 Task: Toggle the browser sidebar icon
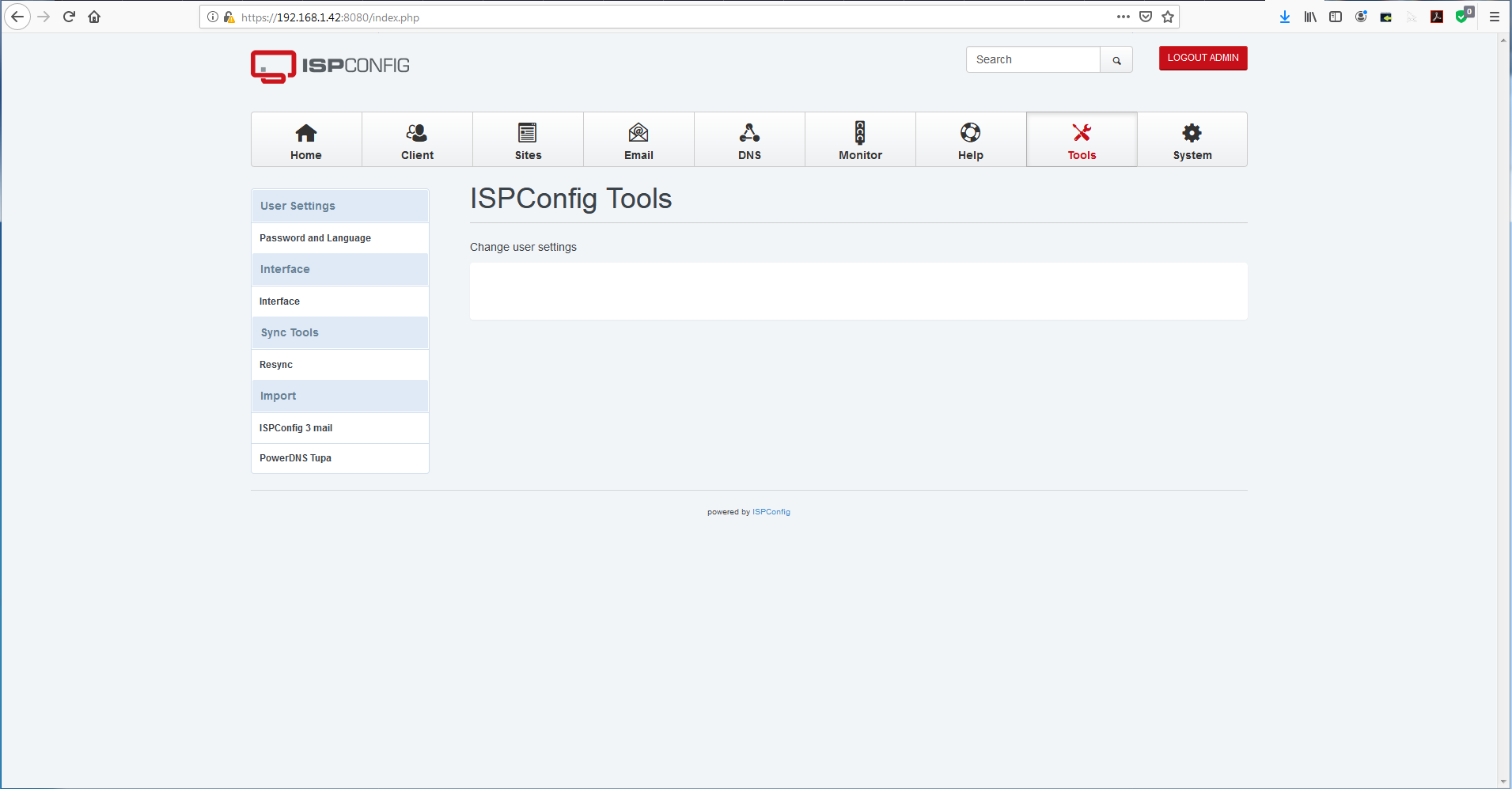pos(1336,17)
